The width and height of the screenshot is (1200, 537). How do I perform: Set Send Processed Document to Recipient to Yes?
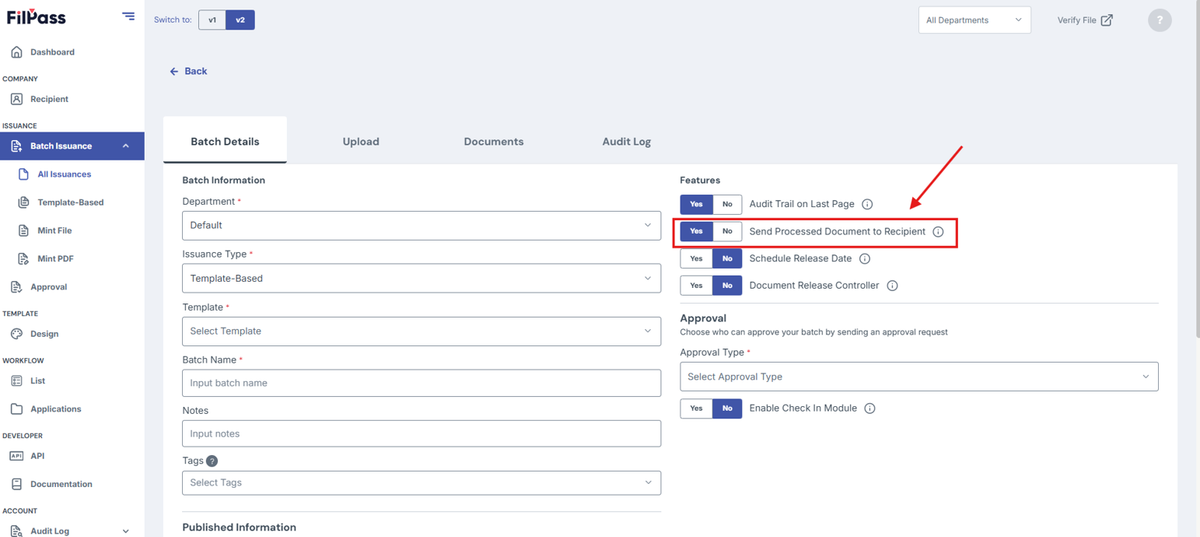(696, 231)
